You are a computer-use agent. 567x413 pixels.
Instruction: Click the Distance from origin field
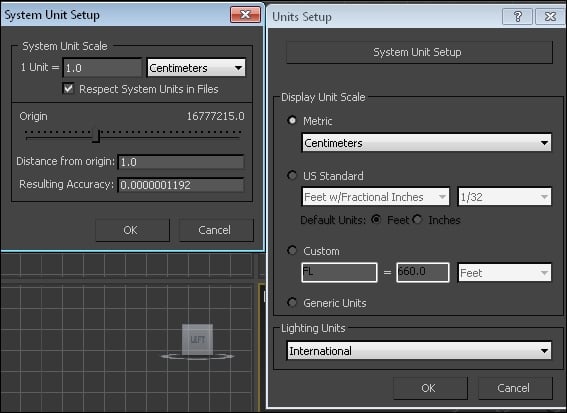[x=181, y=162]
